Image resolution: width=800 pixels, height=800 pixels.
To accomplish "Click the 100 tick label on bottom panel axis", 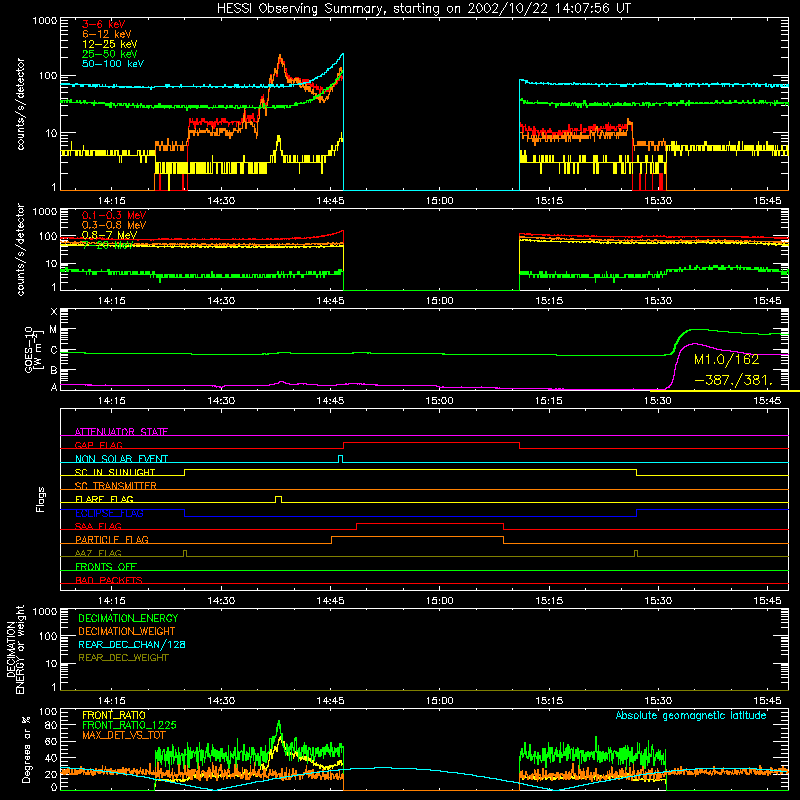I will coord(48,711).
